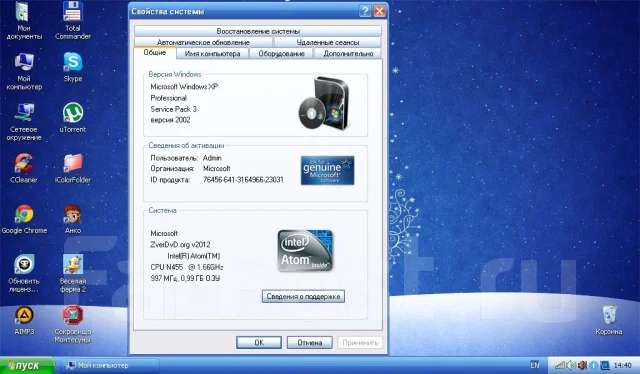Click the Skype desktop icon
The height and width of the screenshot is (374, 640).
[x=73, y=67]
